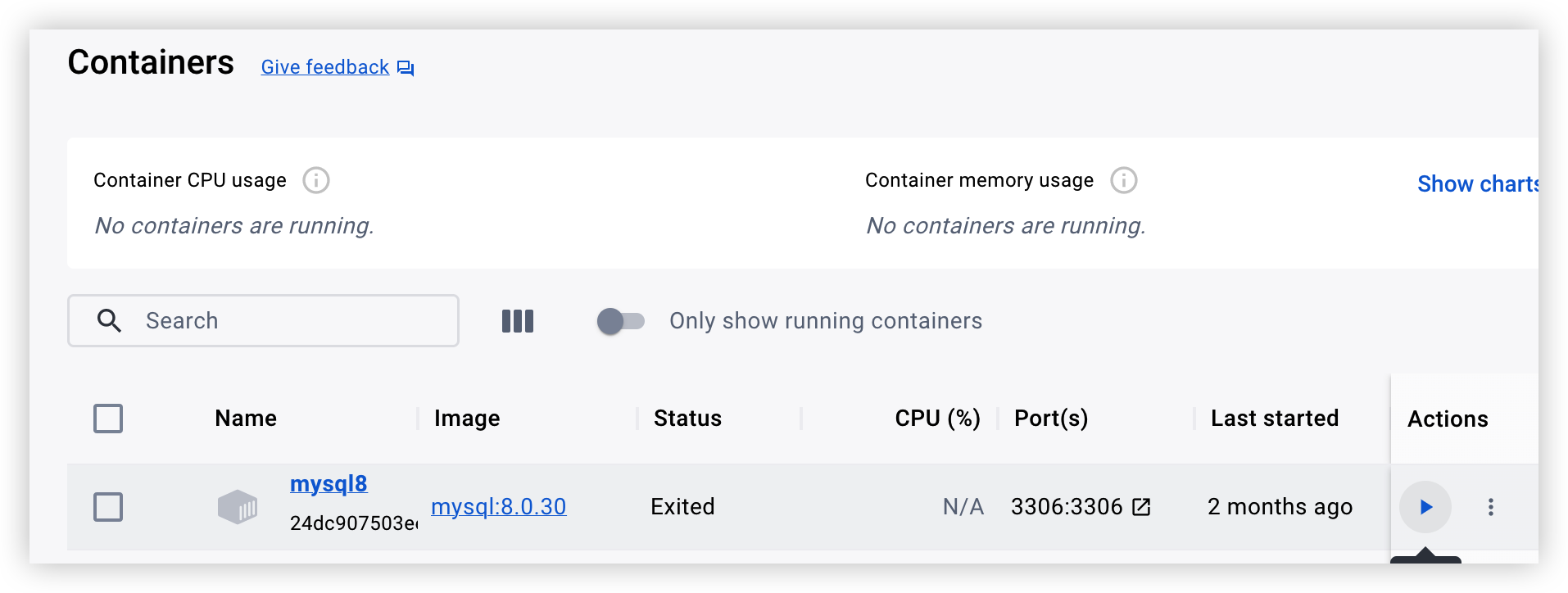
Task: Open the feedback speech bubble icon
Action: point(406,68)
